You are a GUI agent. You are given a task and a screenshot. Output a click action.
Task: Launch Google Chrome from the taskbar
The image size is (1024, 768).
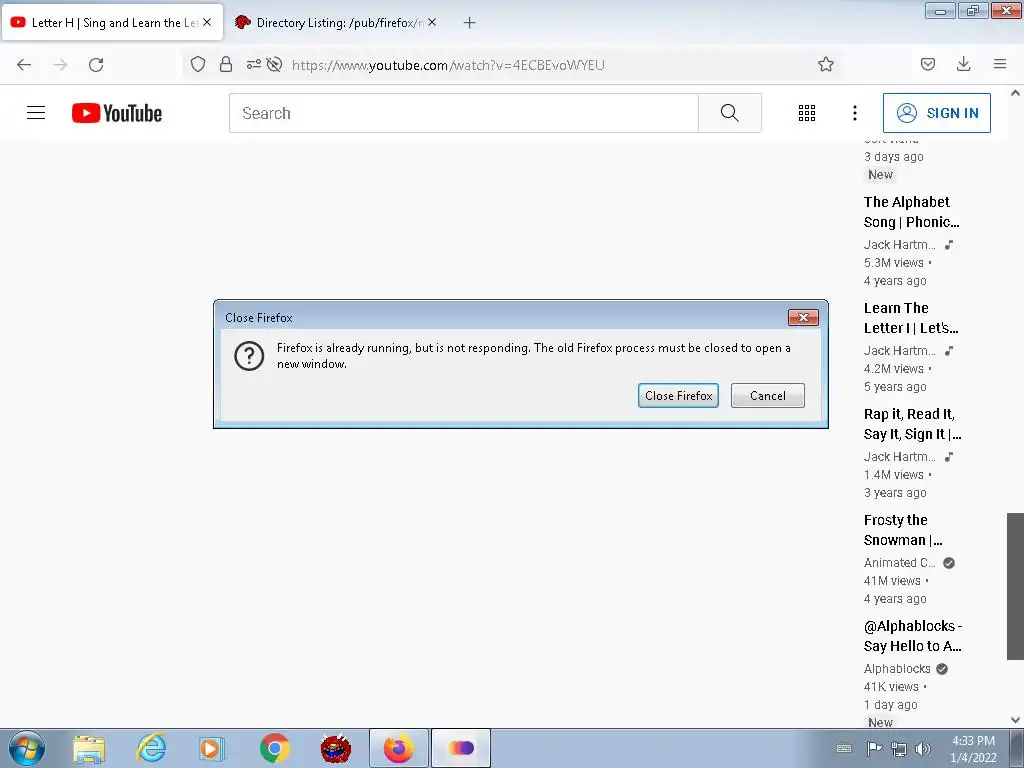tap(274, 748)
